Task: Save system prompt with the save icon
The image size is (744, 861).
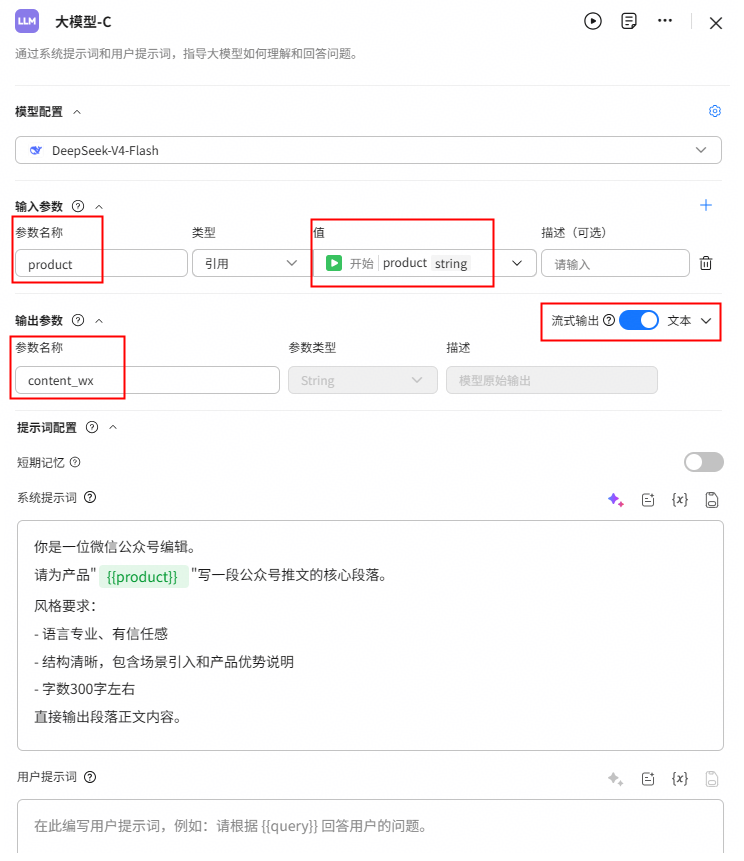Action: [x=712, y=500]
